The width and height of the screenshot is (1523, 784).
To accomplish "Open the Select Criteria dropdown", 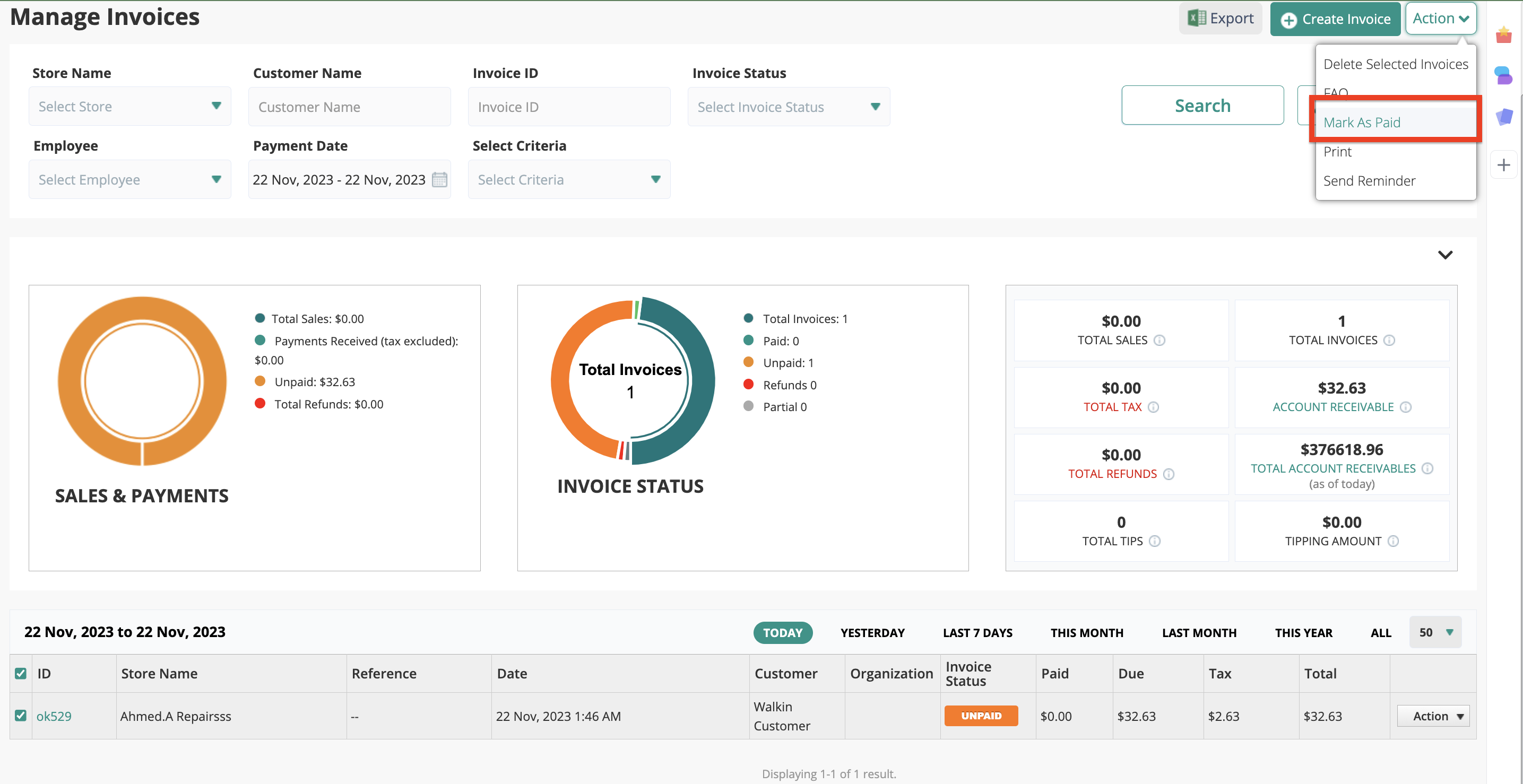I will 569,179.
